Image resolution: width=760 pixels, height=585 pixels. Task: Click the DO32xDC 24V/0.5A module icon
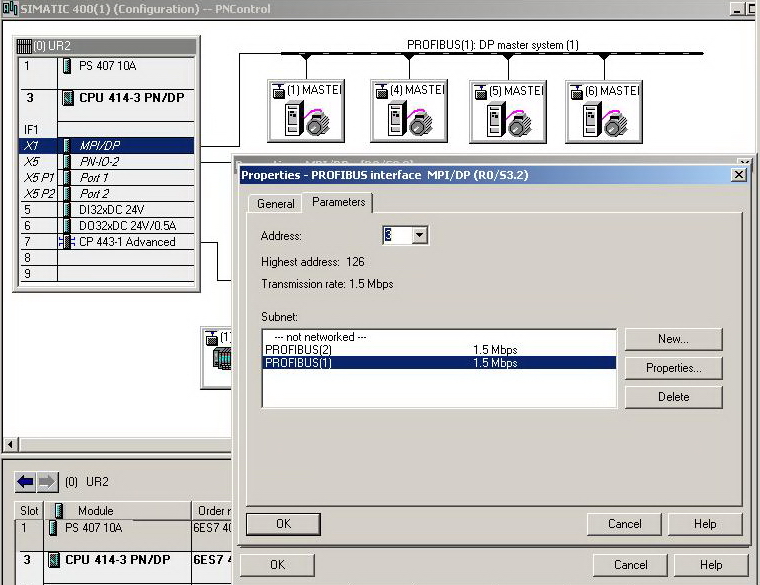67,225
